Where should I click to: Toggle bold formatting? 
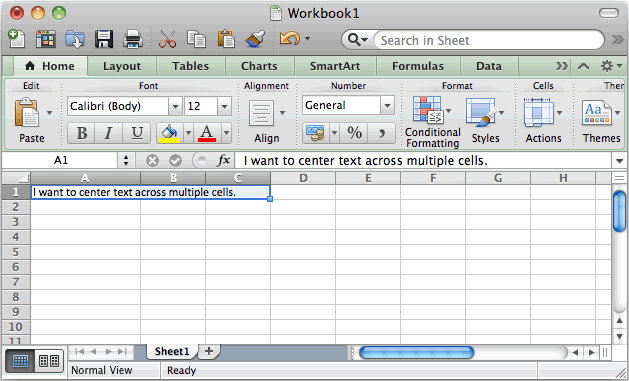[x=81, y=133]
